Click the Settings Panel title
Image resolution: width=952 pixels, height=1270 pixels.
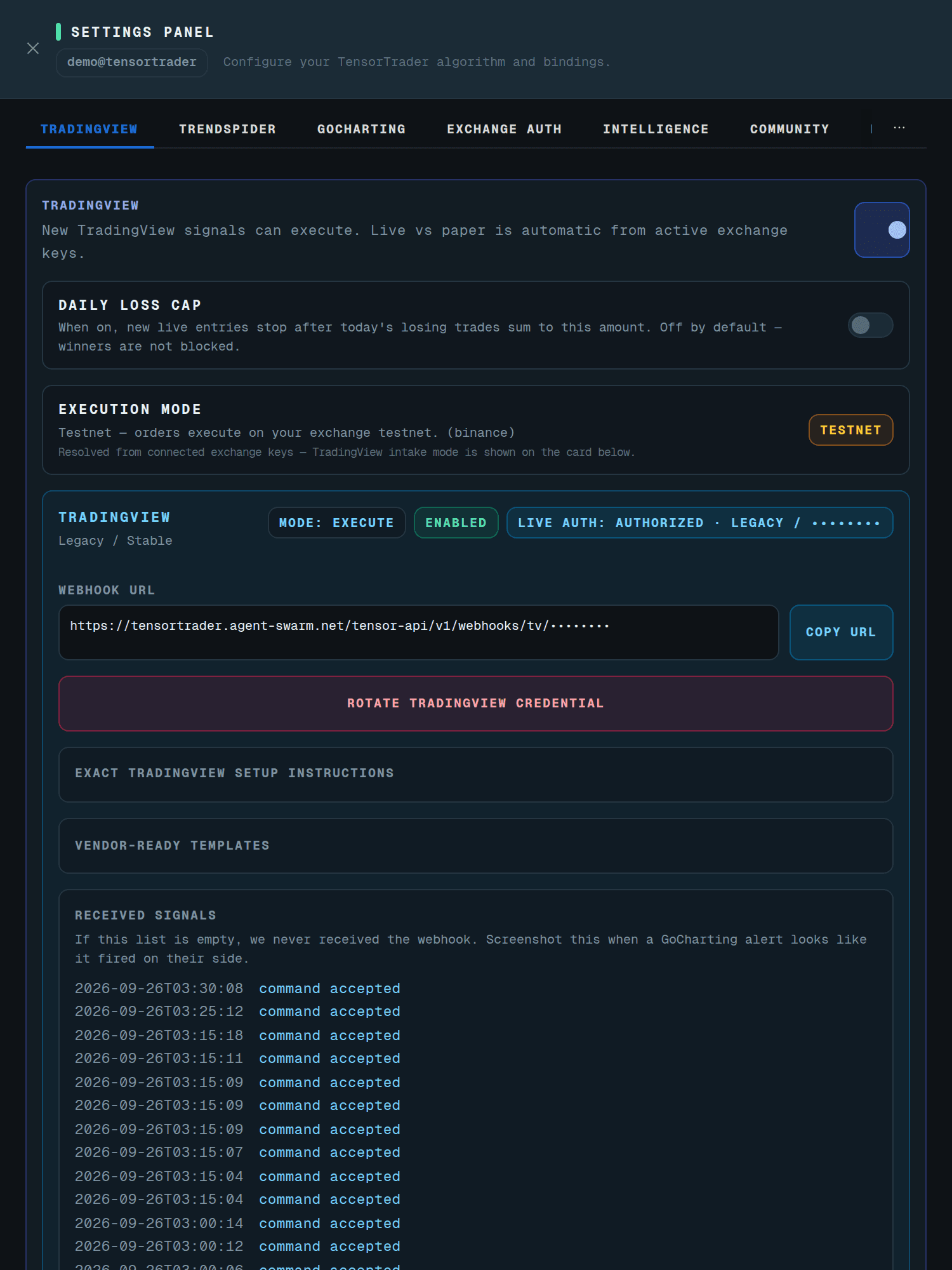[x=142, y=32]
